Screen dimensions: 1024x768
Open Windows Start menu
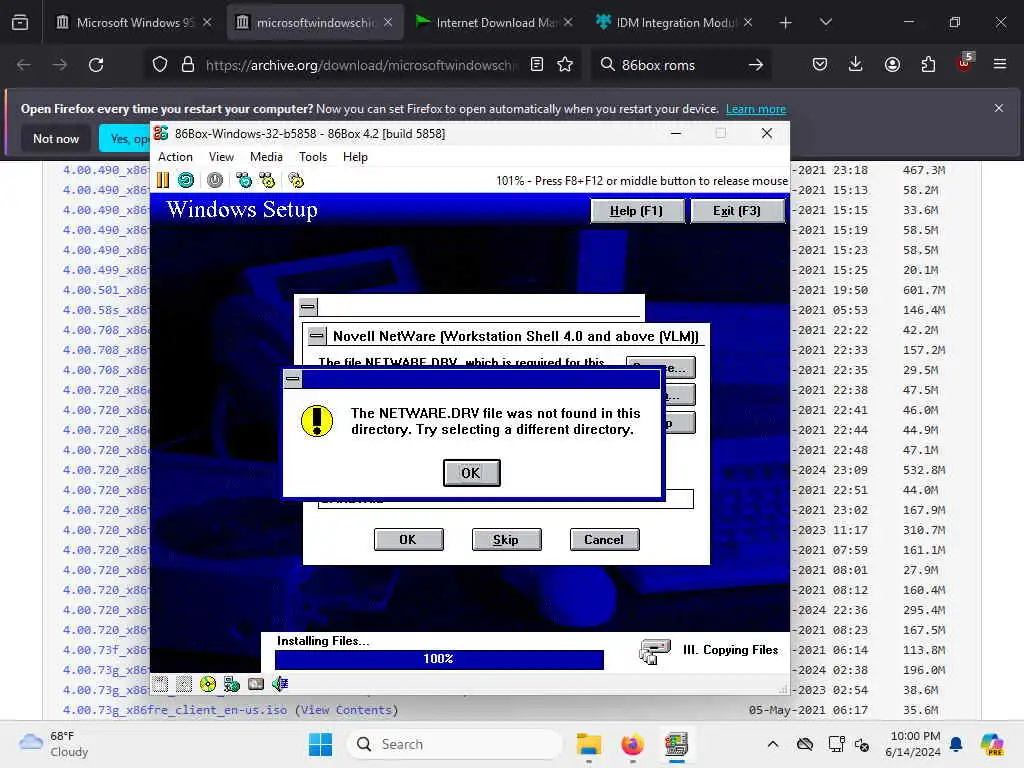click(x=320, y=744)
